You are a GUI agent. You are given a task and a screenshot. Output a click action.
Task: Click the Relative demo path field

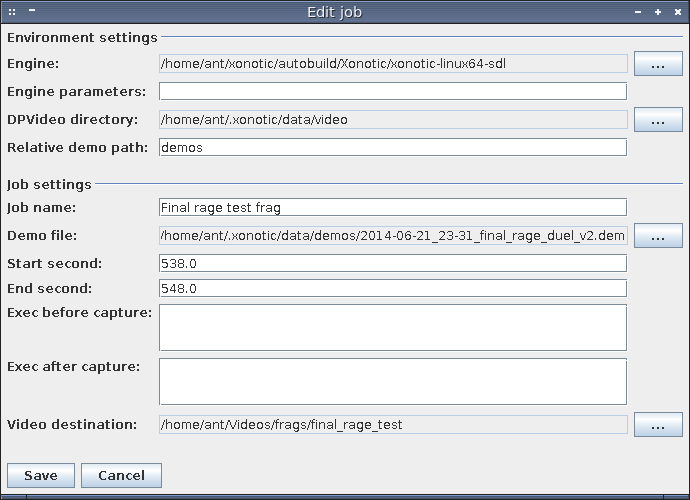pyautogui.click(x=392, y=148)
